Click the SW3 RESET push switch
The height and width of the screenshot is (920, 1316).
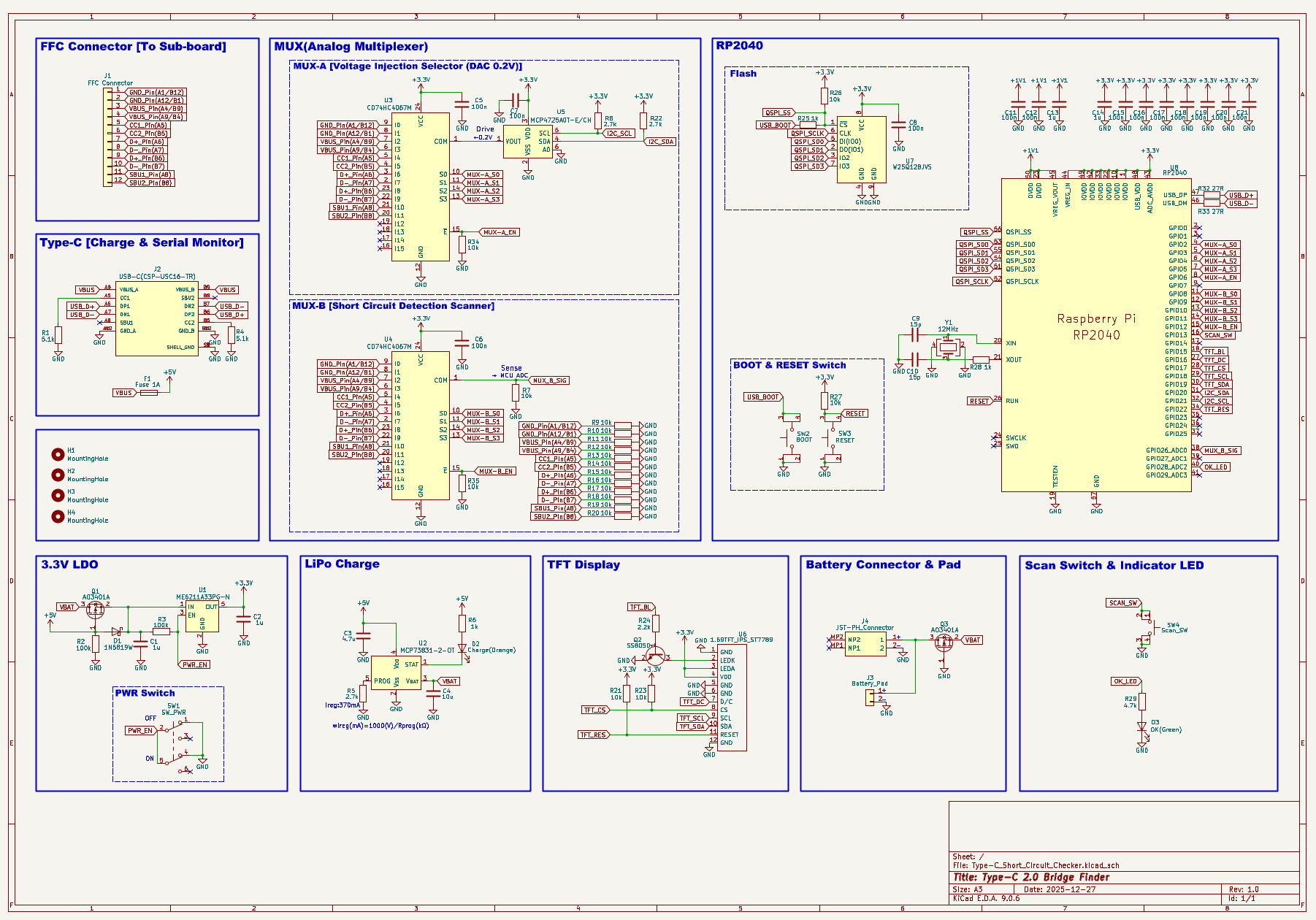[830, 438]
